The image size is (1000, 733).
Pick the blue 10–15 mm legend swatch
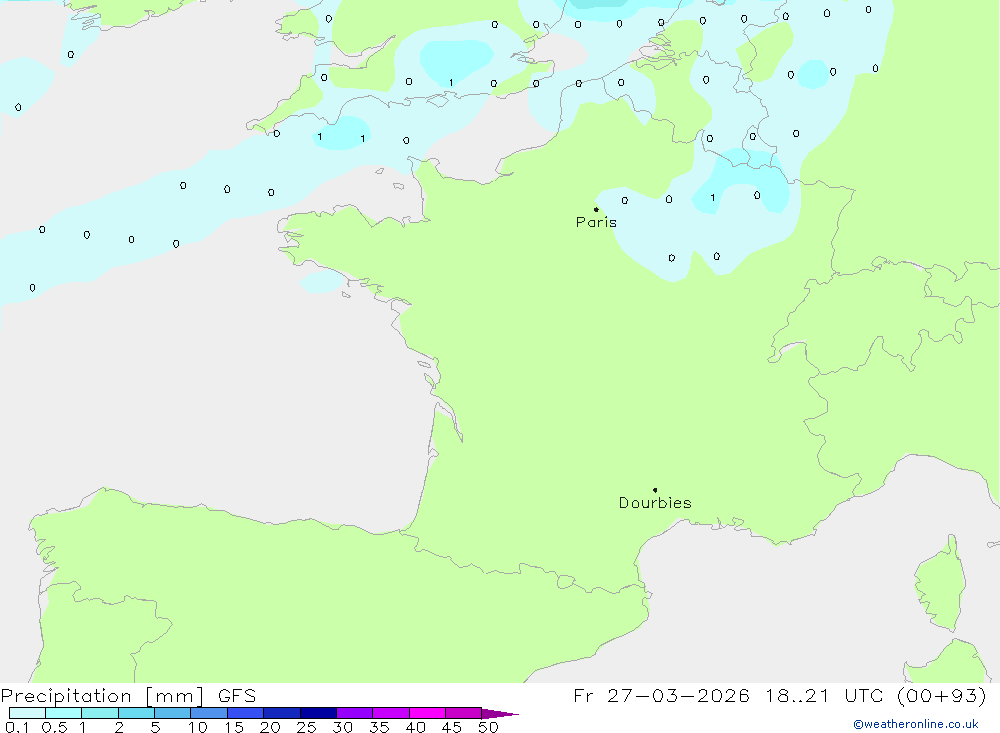(x=209, y=713)
